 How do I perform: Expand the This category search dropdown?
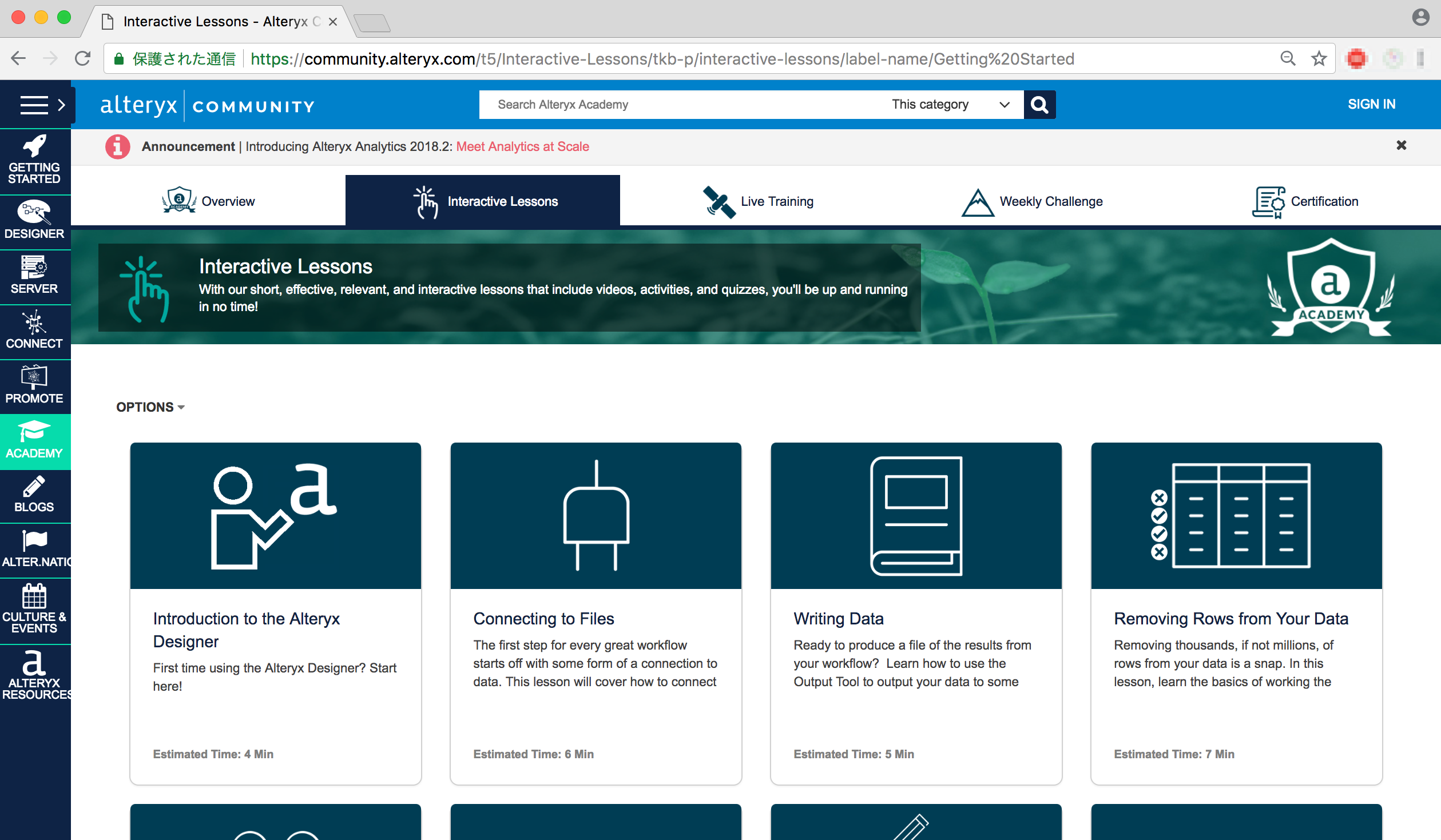[x=951, y=105]
